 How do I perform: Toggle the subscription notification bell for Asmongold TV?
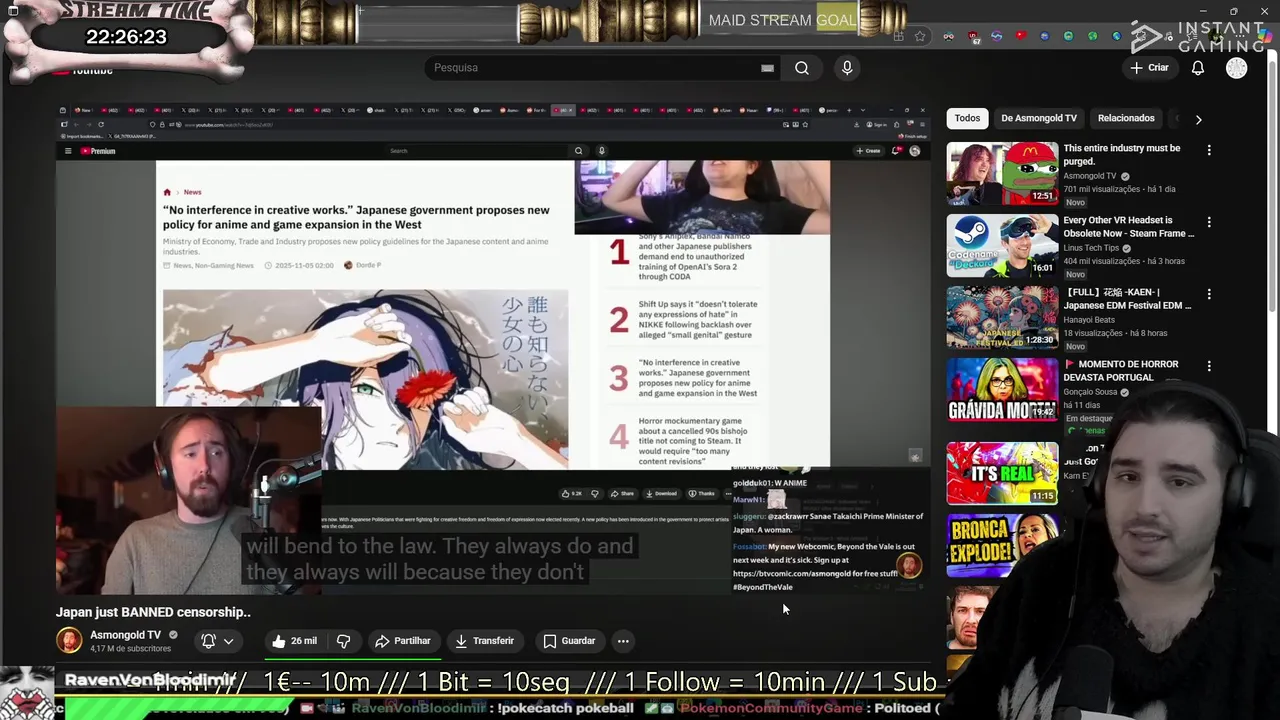[208, 641]
